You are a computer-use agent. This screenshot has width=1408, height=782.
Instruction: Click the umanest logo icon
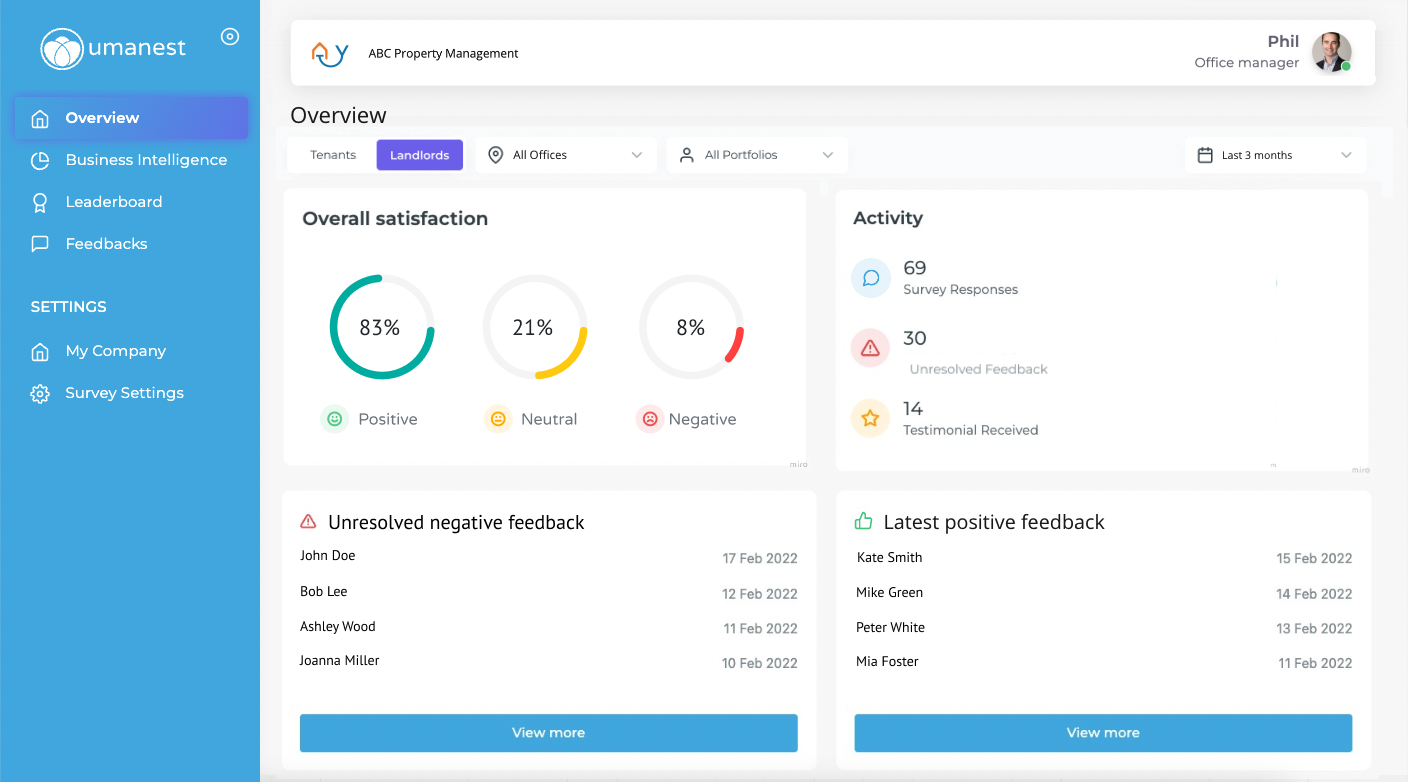(x=62, y=49)
